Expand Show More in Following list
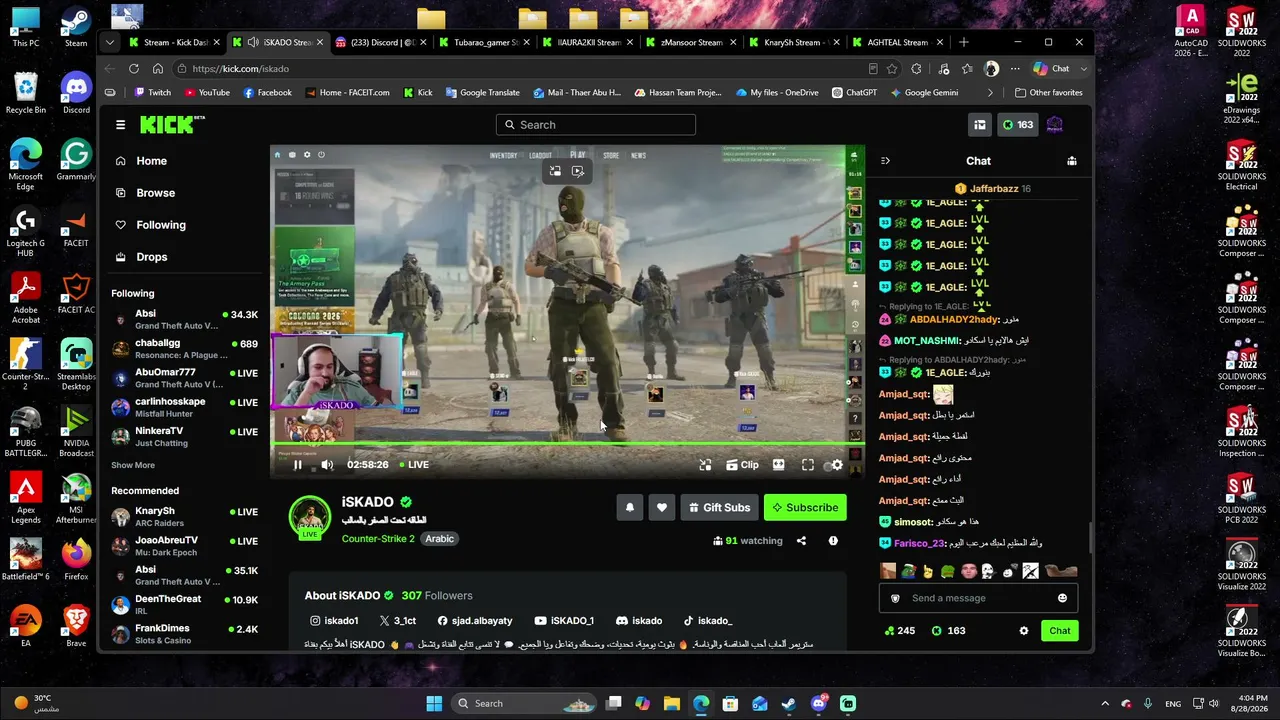 [133, 465]
